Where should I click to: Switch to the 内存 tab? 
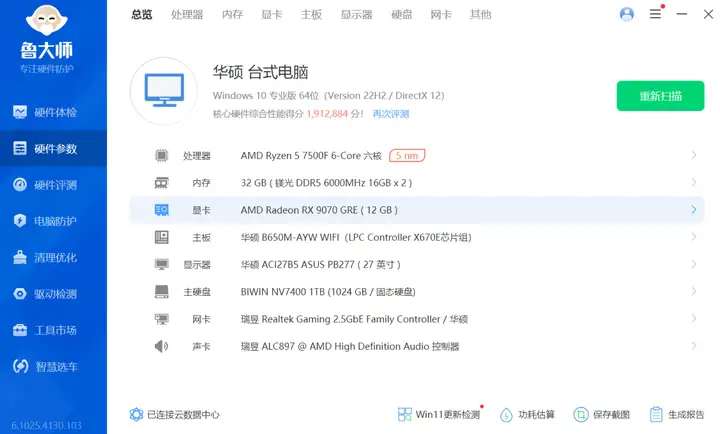(232, 14)
